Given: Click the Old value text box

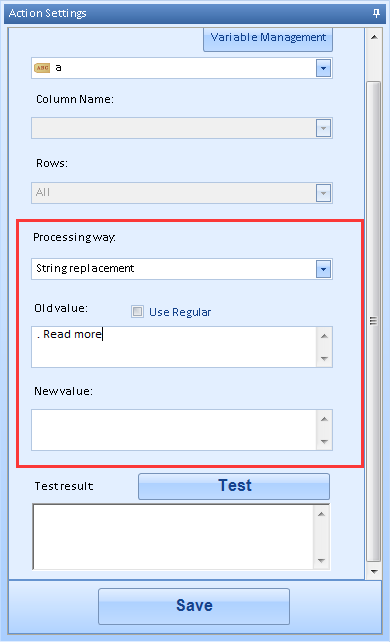Looking at the screenshot, I should (x=174, y=347).
